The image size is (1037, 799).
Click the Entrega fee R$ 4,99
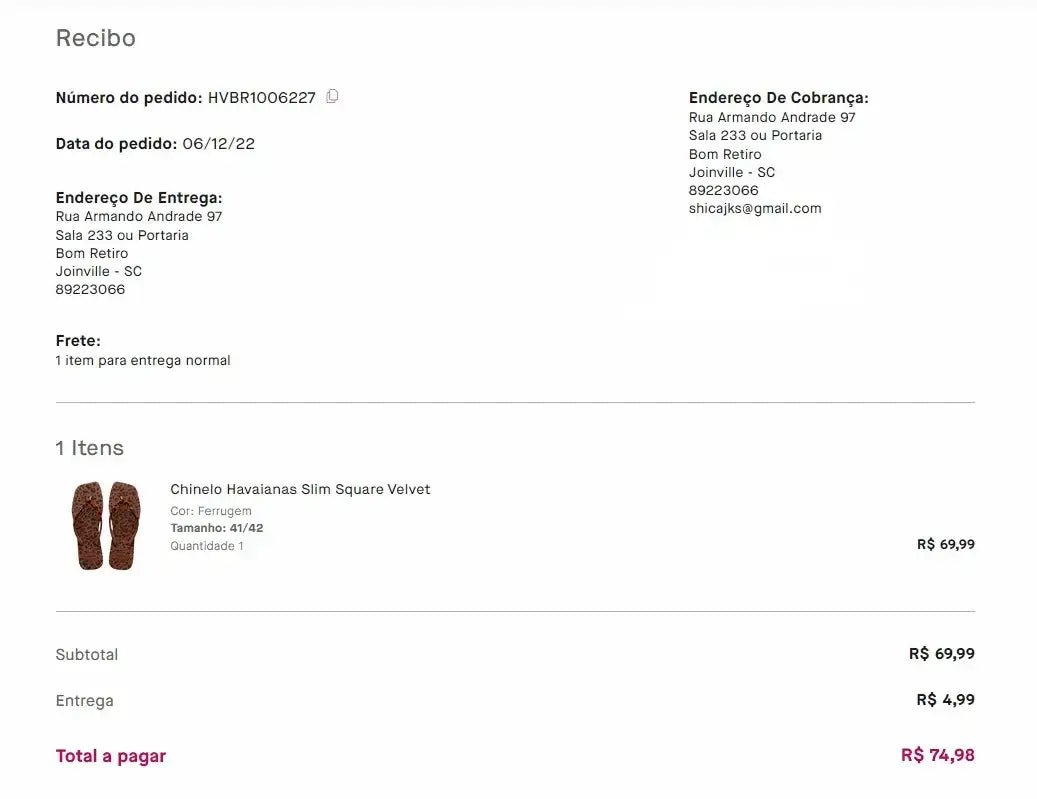[945, 700]
